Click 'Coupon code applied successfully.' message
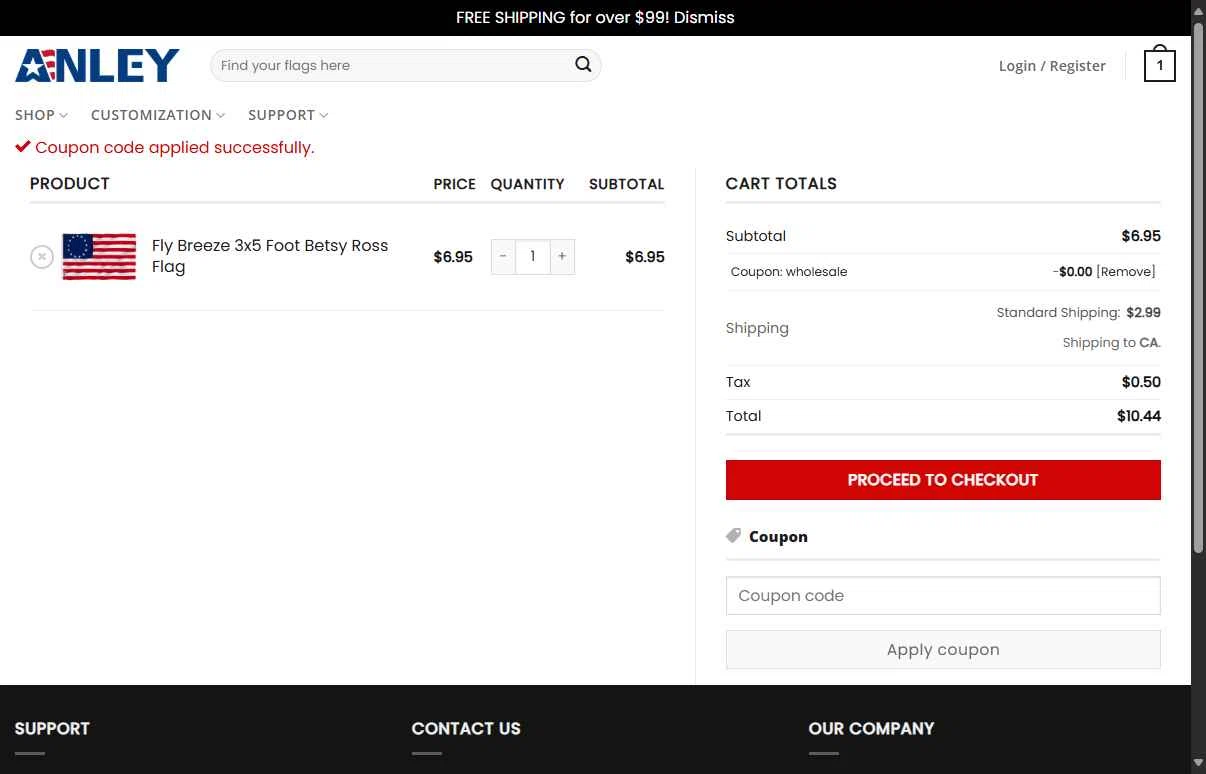 click(x=174, y=148)
